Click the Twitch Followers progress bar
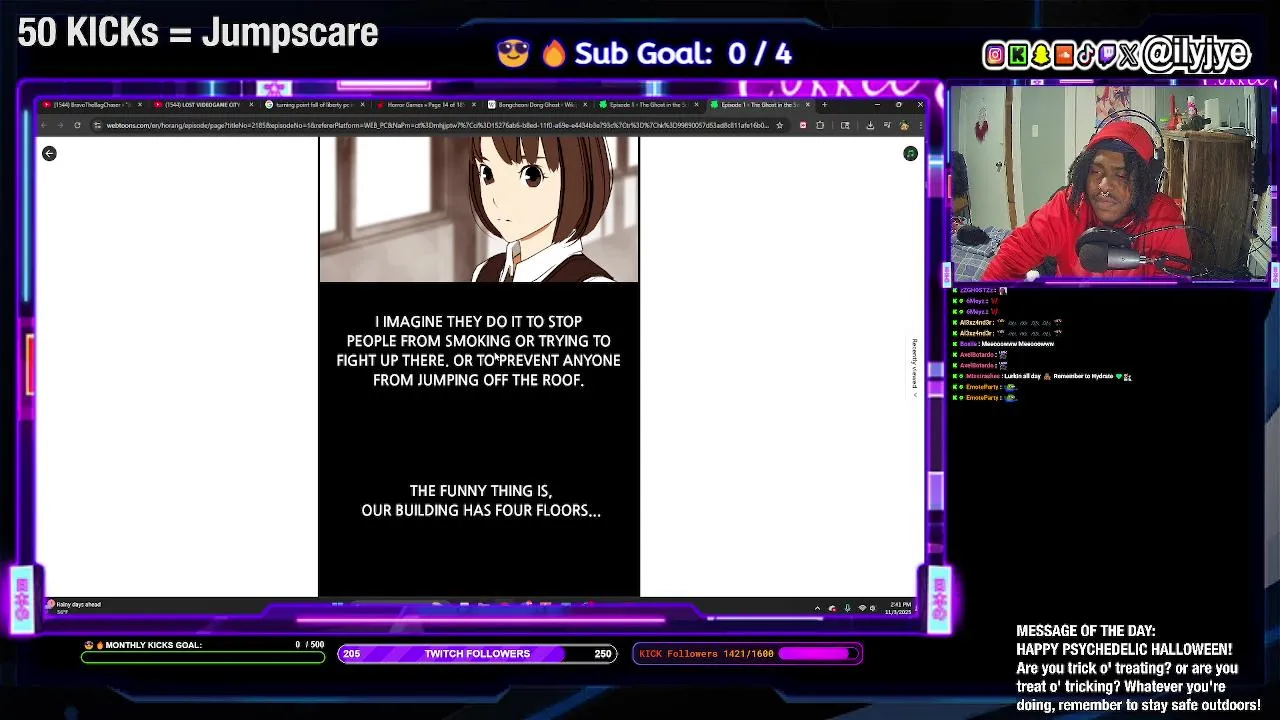The height and width of the screenshot is (720, 1280). (x=477, y=654)
